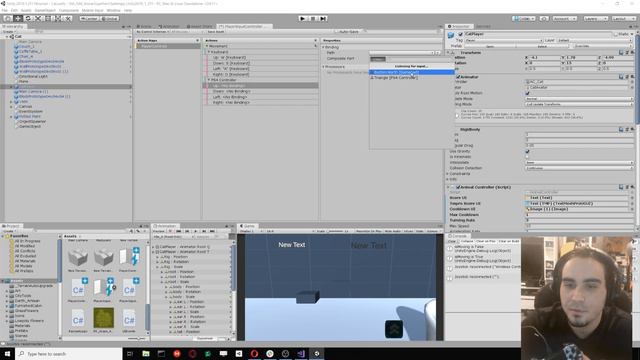Screen dimensions: 640x360
Task: Open the Window menu
Action: point(113,10)
